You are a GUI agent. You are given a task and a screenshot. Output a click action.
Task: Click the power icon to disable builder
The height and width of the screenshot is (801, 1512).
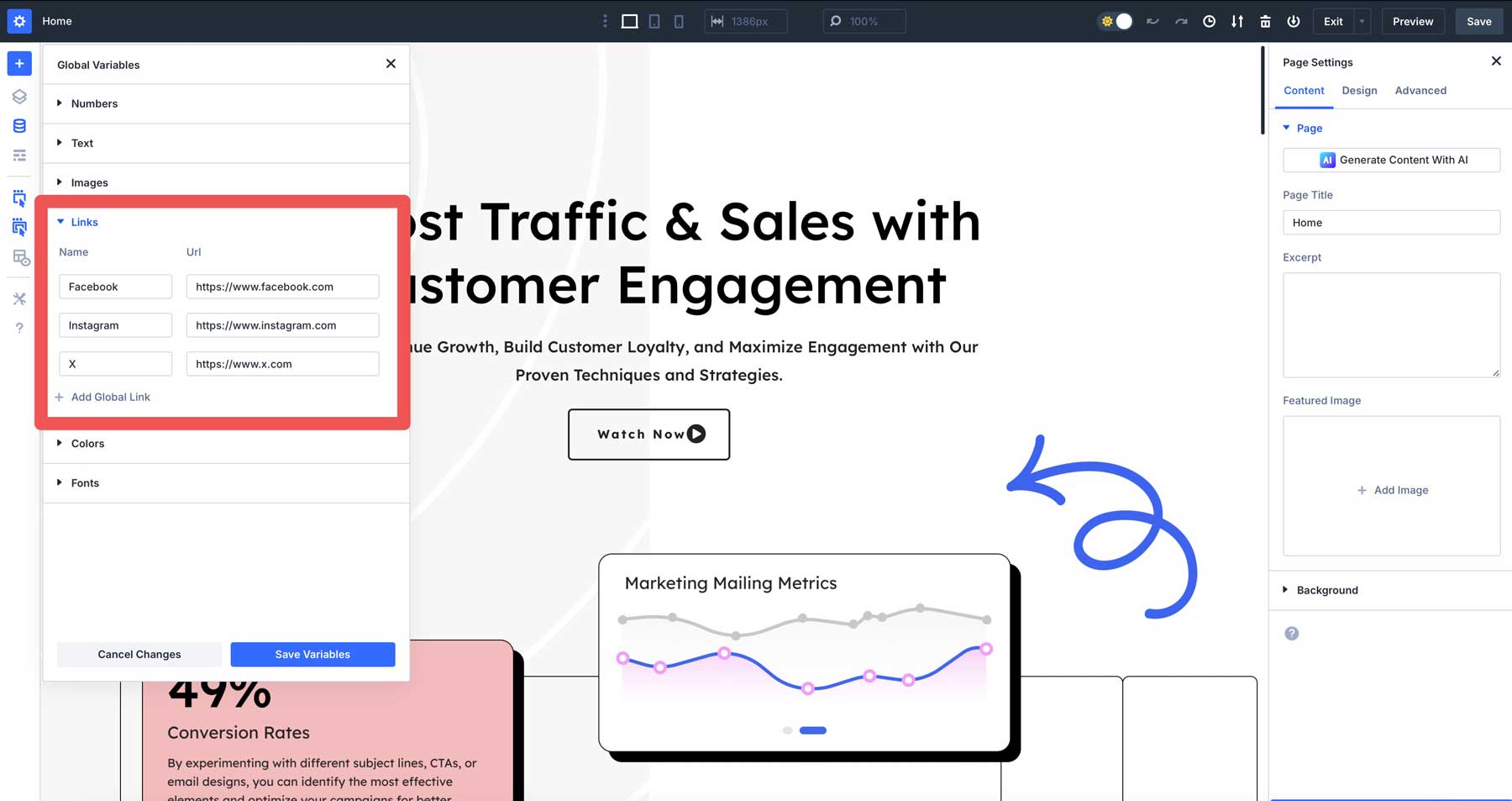click(1294, 21)
